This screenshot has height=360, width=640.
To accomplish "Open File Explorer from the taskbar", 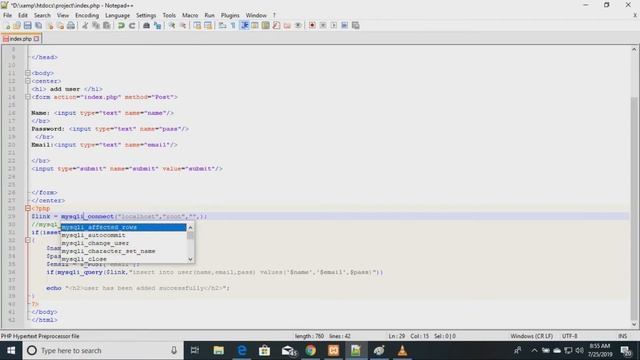I will coord(218,351).
